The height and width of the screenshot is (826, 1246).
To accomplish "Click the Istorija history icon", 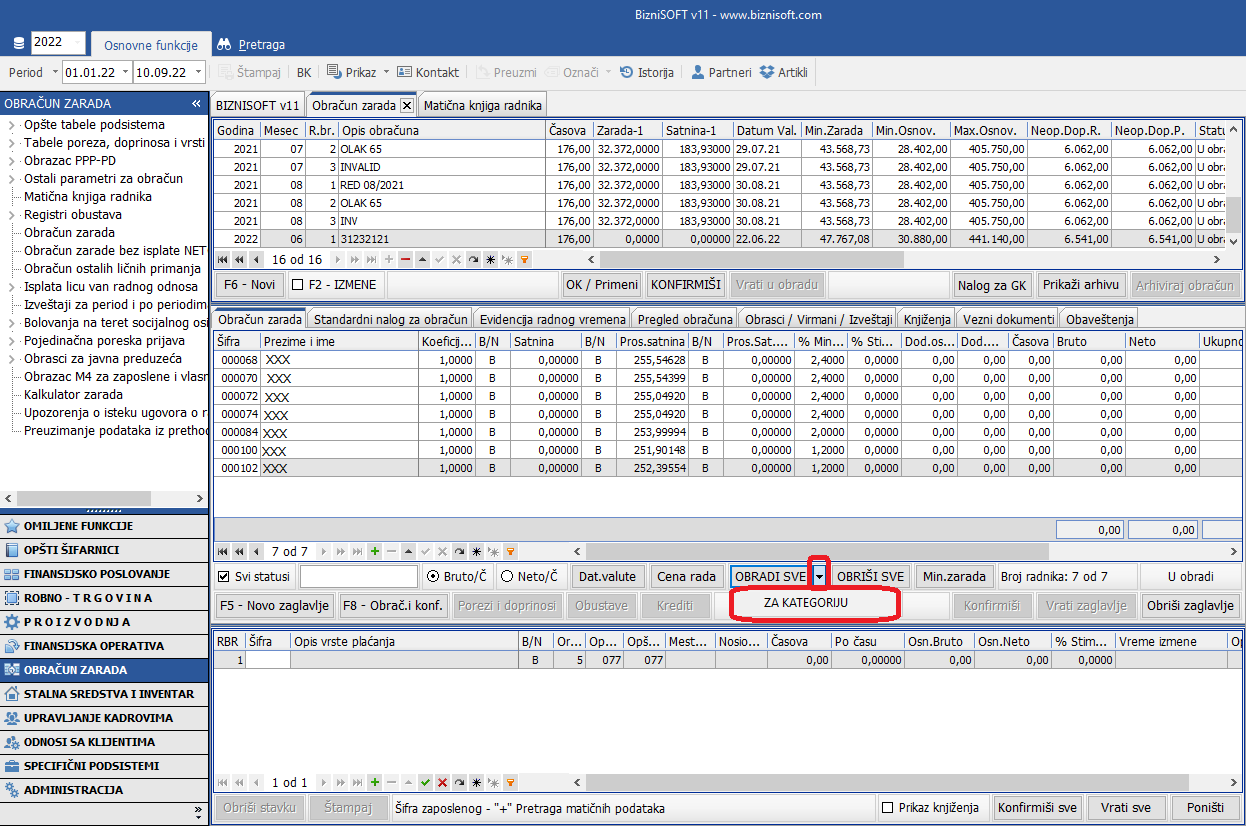I will (627, 72).
